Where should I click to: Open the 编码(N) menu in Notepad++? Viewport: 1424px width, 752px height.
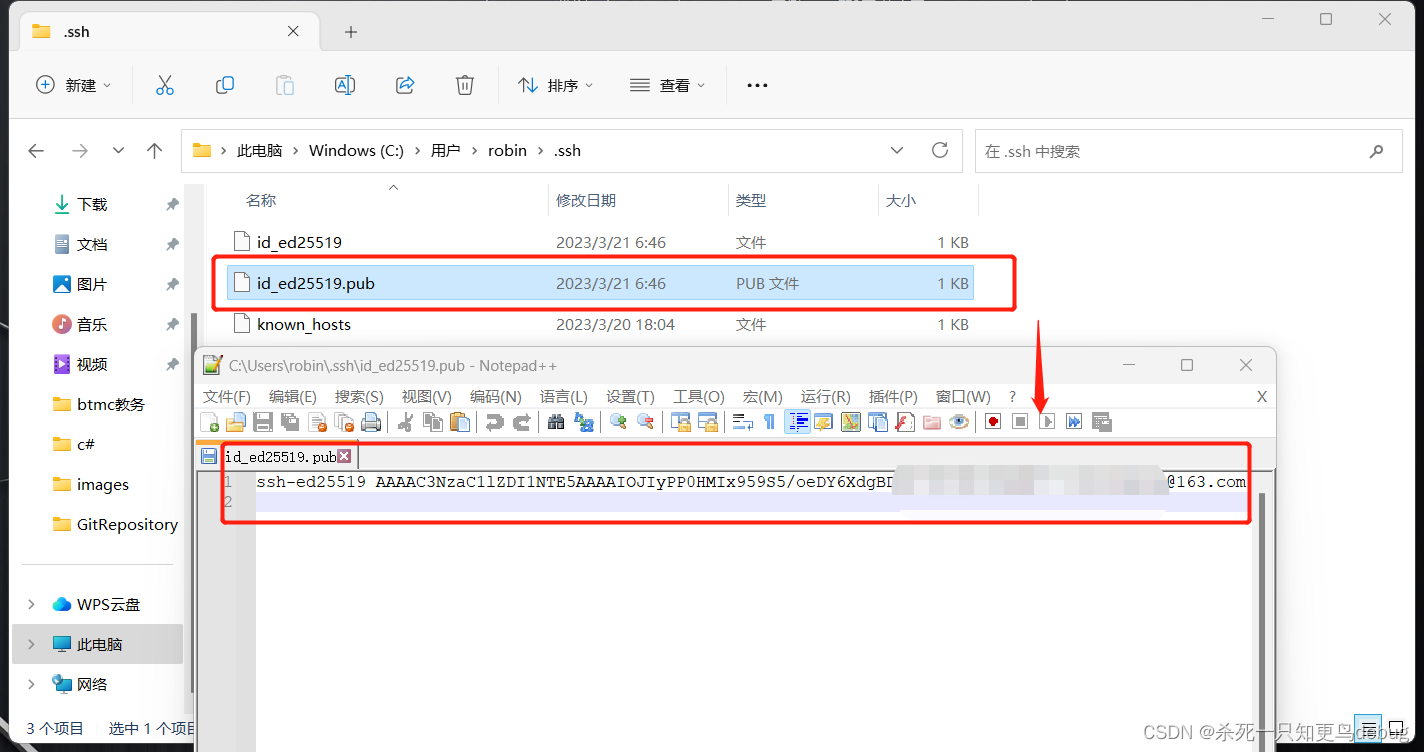(x=496, y=397)
